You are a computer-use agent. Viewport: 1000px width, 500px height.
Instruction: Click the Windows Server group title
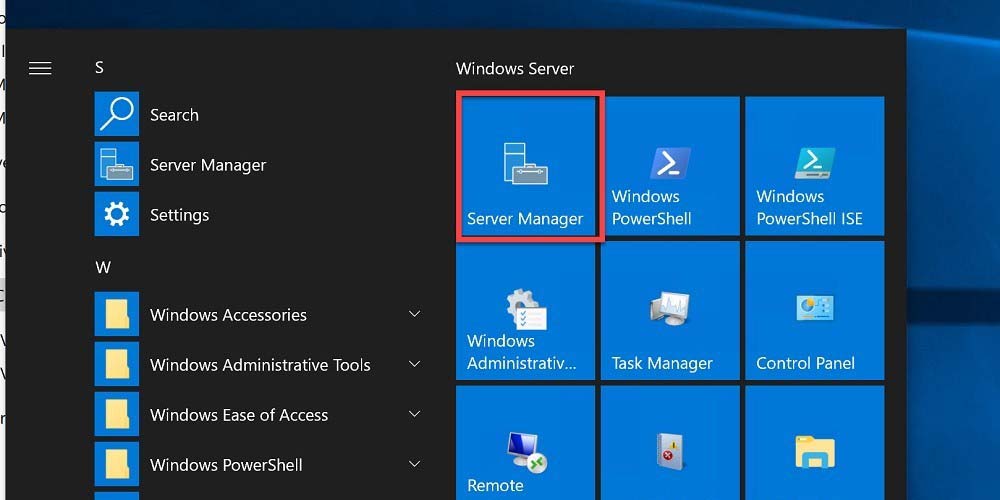(515, 69)
